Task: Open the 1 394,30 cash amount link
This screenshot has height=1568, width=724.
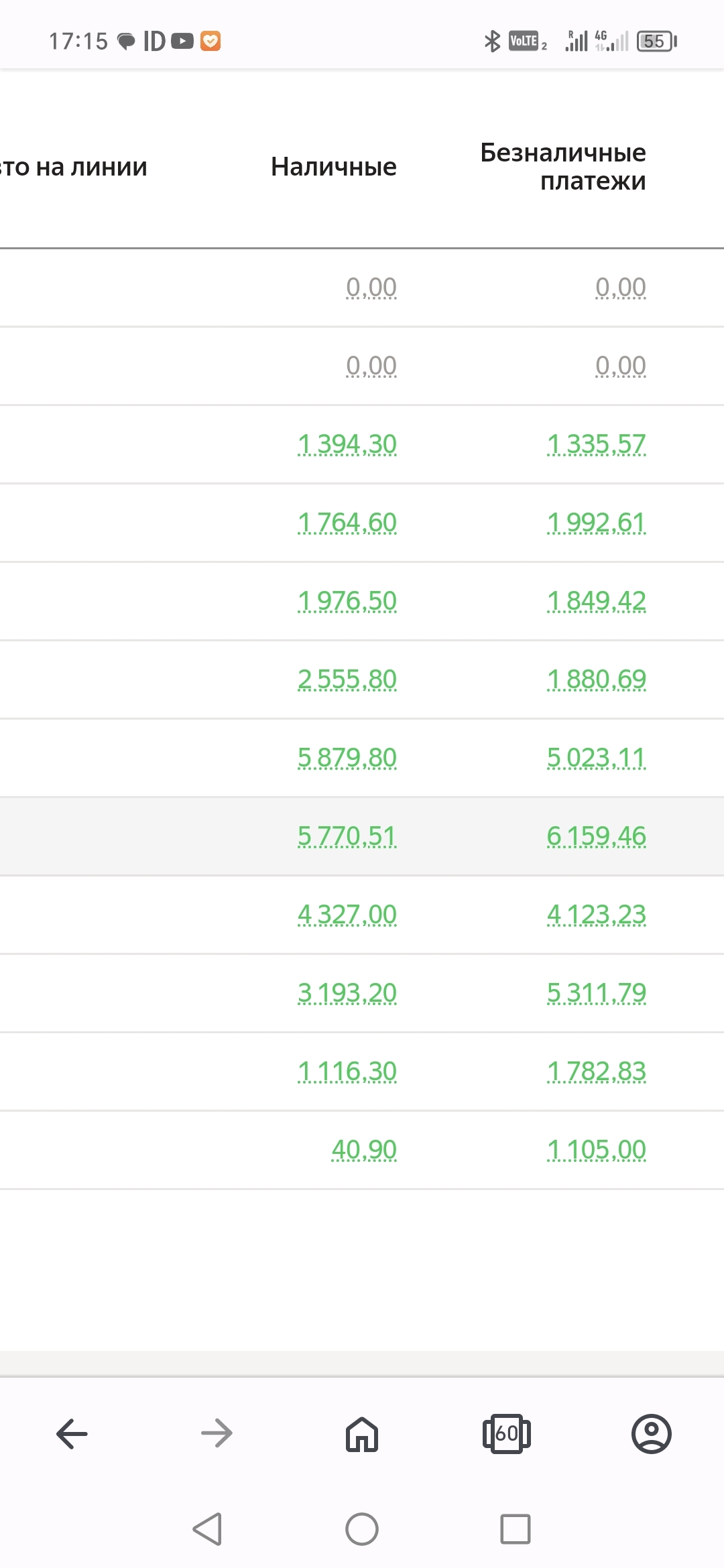Action: pos(347,444)
